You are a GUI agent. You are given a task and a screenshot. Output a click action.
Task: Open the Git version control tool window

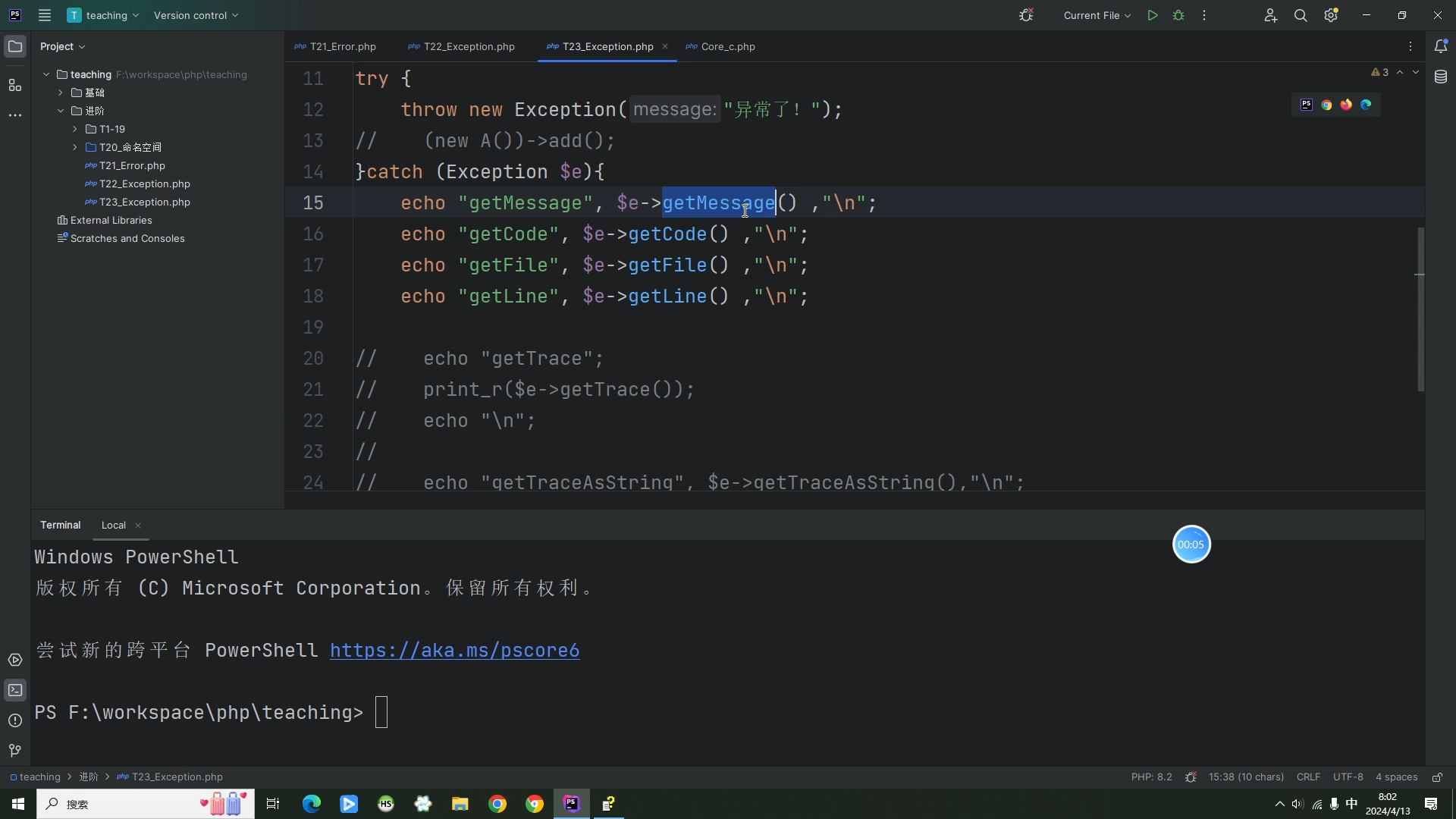coord(15,751)
